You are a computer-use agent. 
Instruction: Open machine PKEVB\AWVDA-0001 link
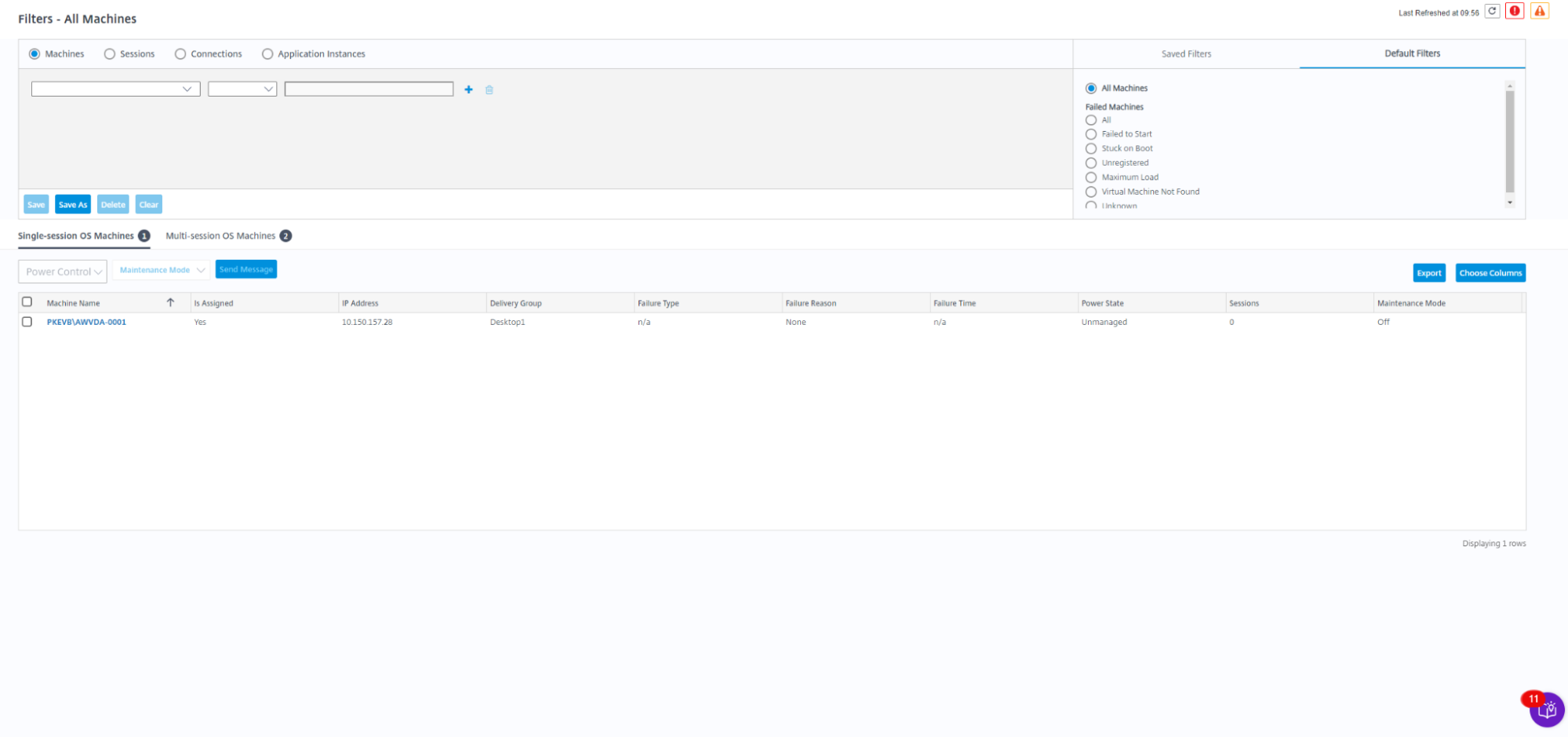(86, 322)
